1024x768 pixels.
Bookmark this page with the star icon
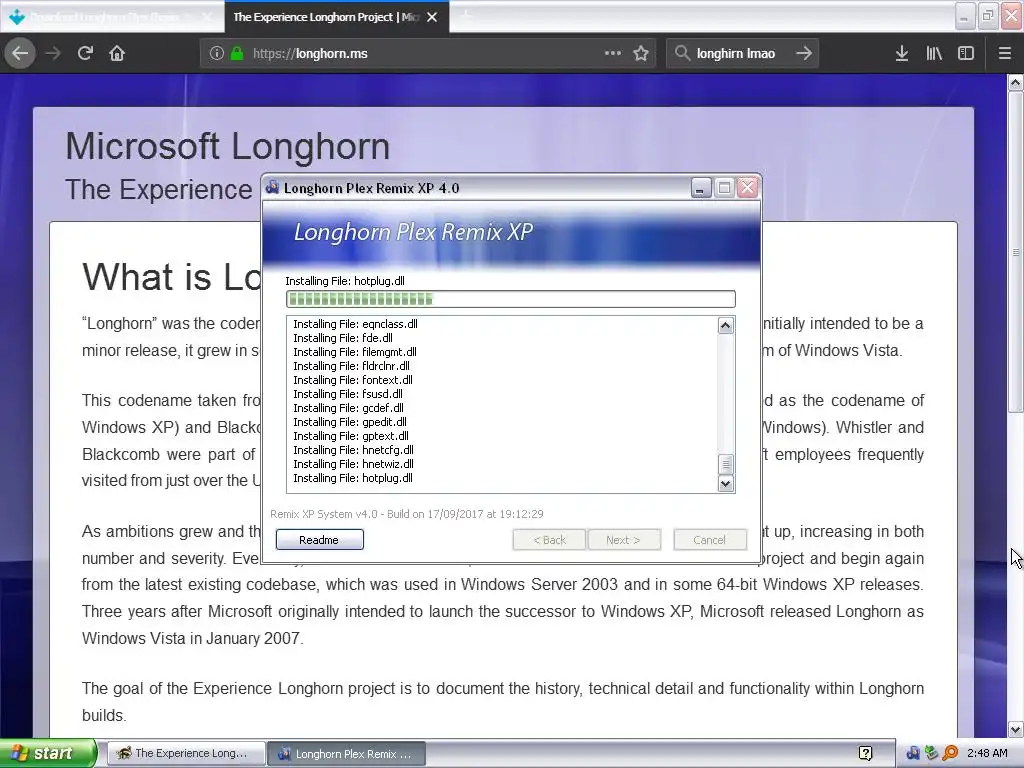coord(641,53)
